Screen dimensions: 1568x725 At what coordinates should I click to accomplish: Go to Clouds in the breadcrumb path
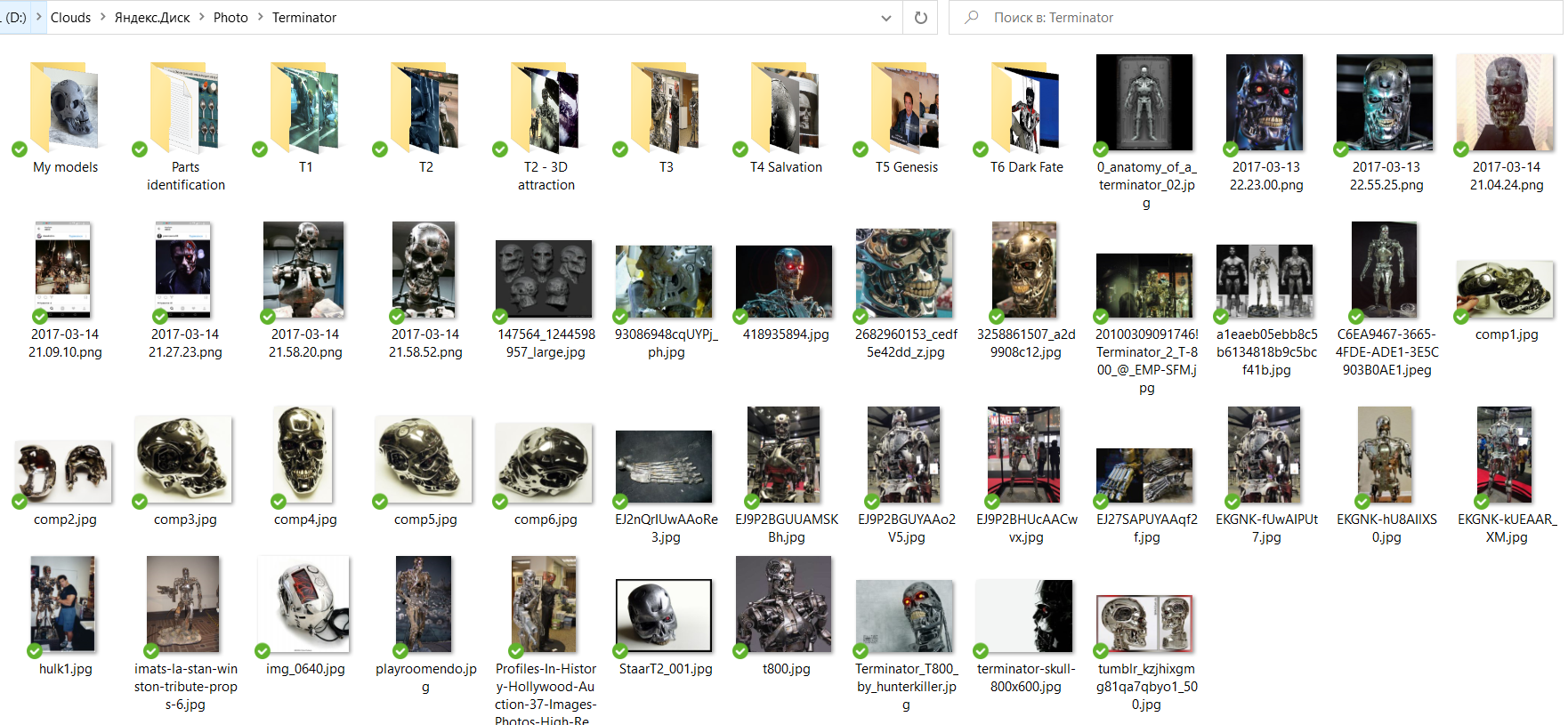pos(70,18)
